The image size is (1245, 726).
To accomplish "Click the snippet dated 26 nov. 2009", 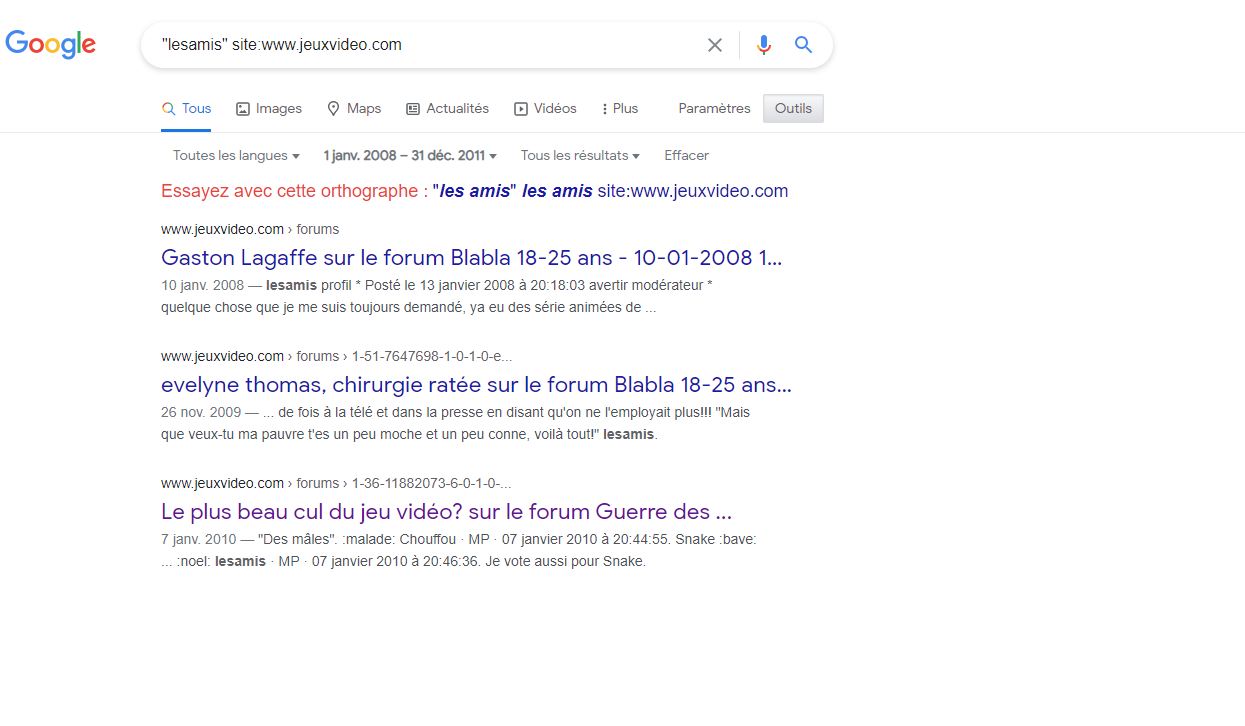I will (455, 423).
